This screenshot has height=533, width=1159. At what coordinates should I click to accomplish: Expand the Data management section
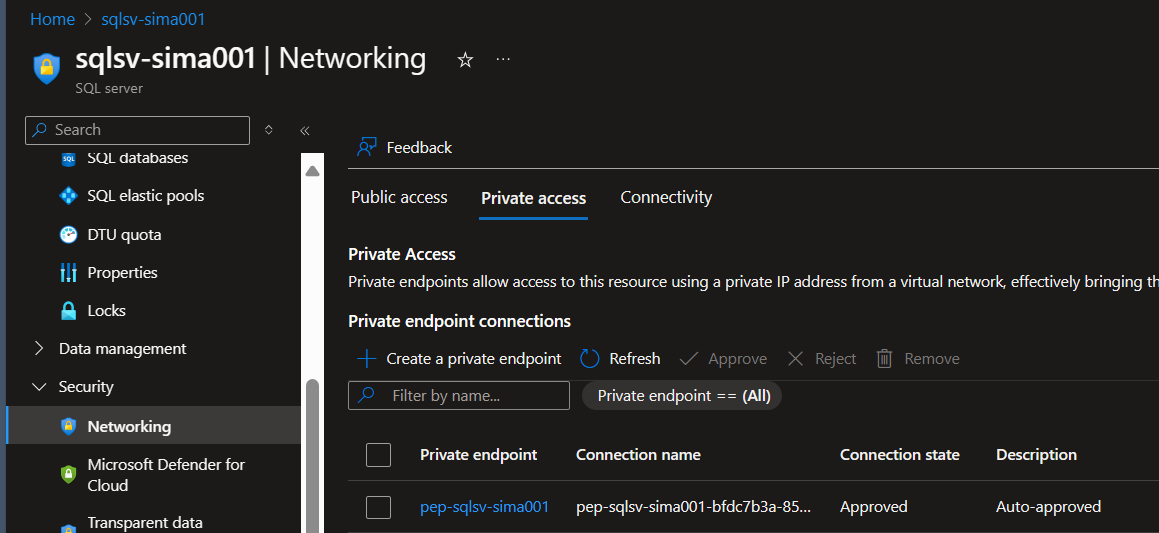pos(123,348)
